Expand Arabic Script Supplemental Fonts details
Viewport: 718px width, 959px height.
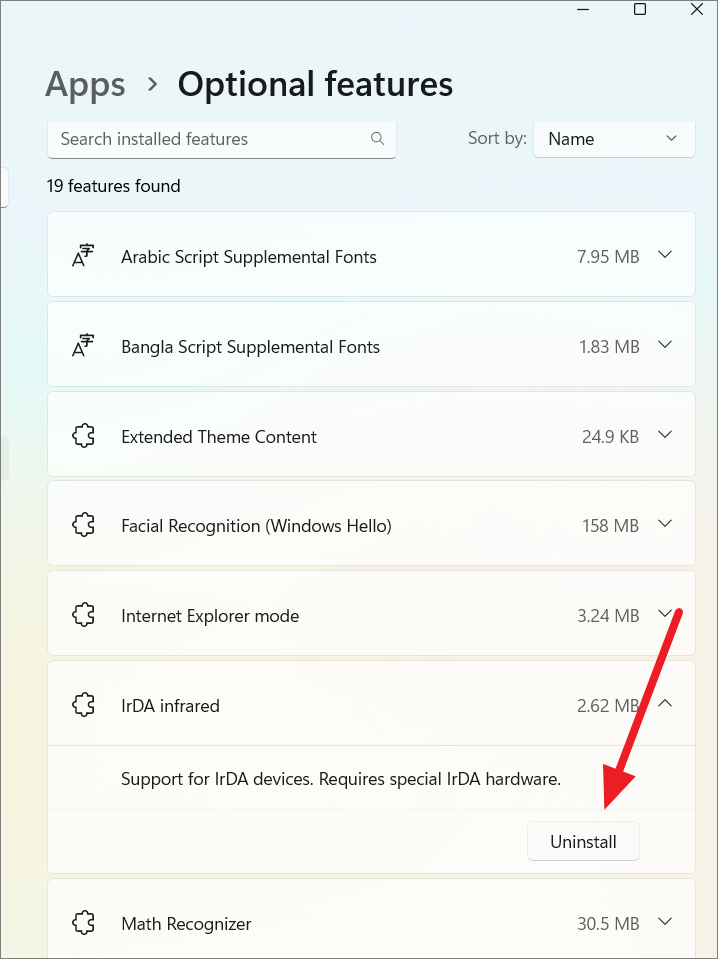click(666, 255)
